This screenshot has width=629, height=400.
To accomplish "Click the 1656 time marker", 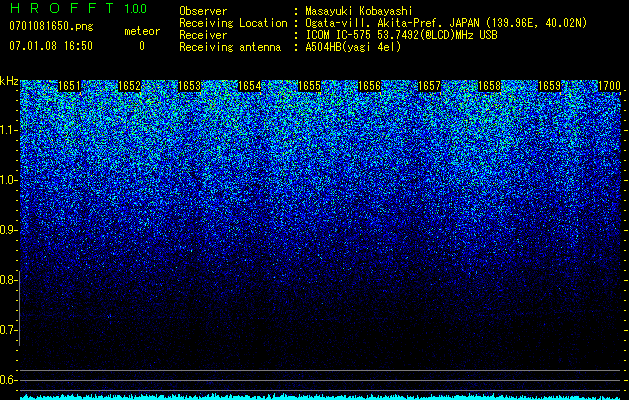I will pyautogui.click(x=369, y=86).
